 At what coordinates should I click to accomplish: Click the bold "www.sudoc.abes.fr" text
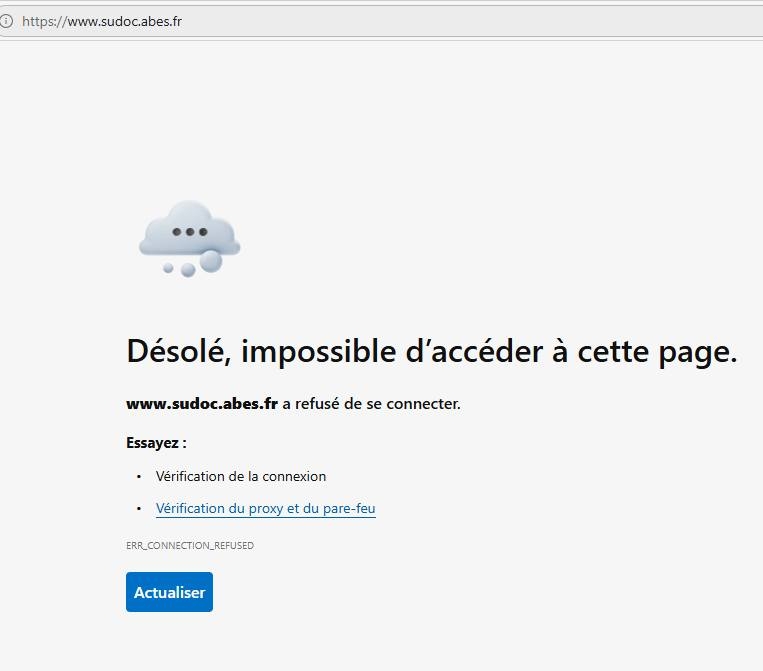(201, 404)
